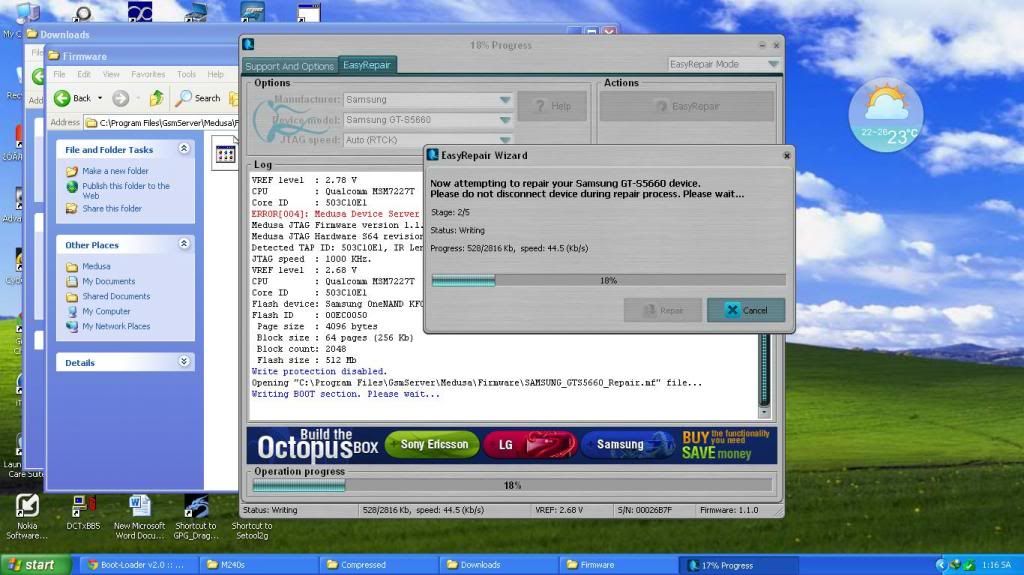Click the log line 'Writing BOOT section. Please wait...'
This screenshot has width=1024, height=575.
click(x=345, y=394)
